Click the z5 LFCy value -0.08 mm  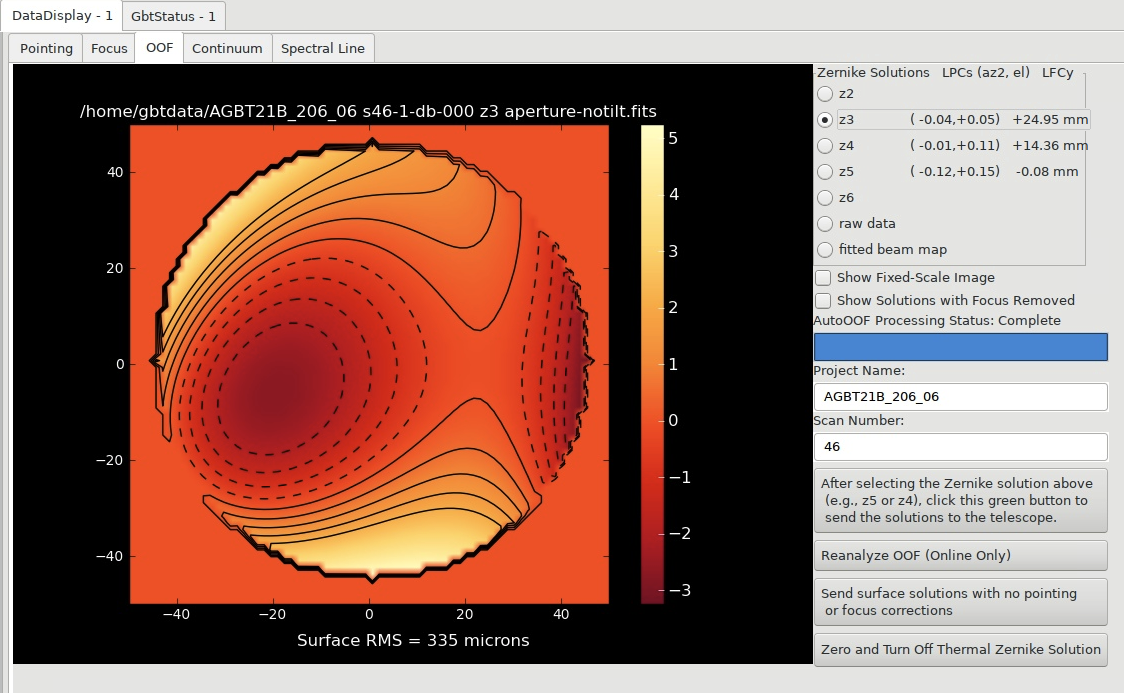pos(1047,171)
